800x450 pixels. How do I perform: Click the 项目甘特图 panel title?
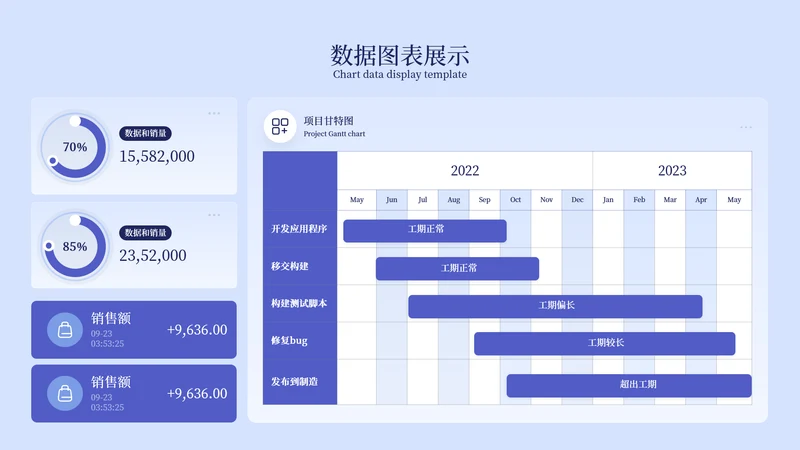[329, 121]
